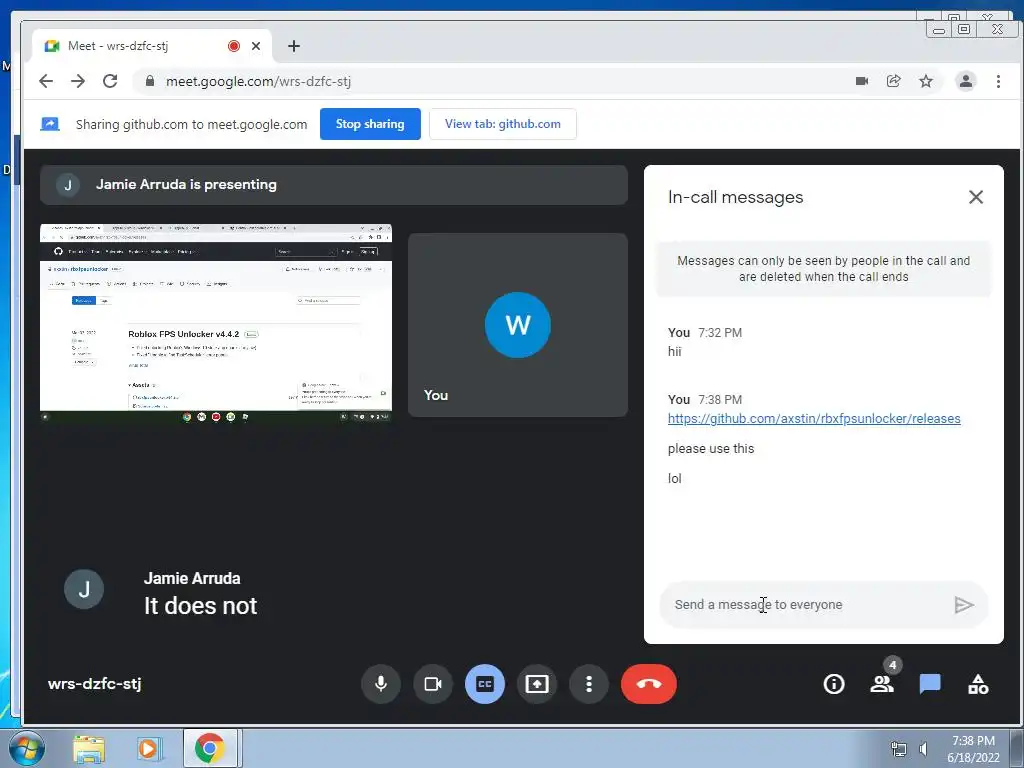
Task: Go forward with the browser forward arrow
Action: point(78,81)
